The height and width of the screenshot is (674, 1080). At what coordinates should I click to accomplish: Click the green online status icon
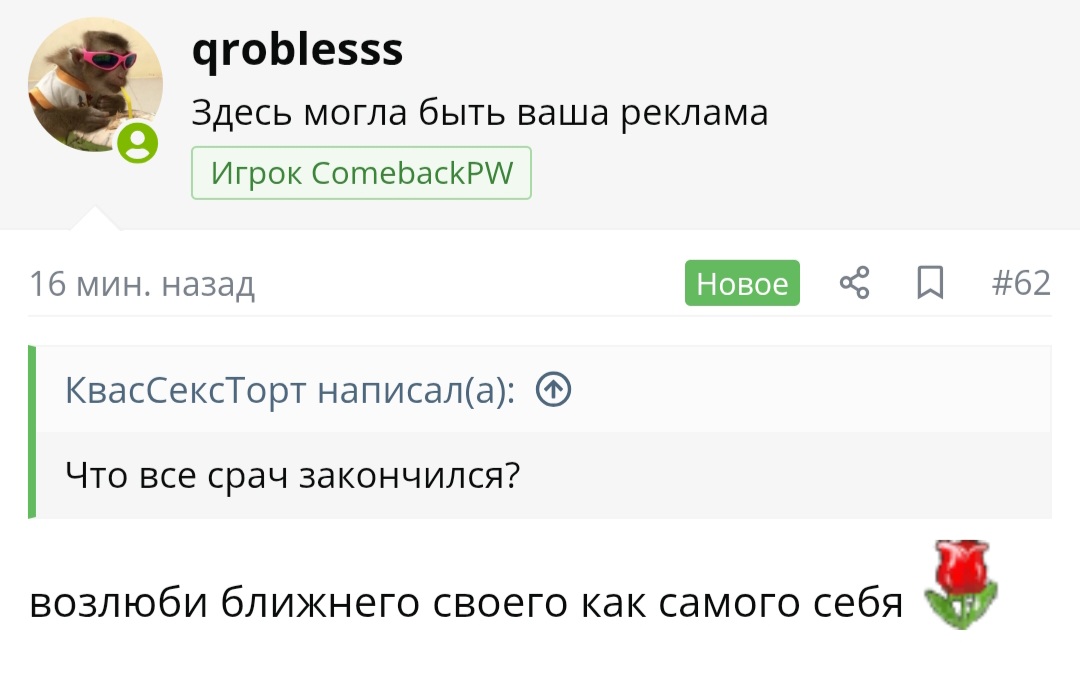pos(138,143)
